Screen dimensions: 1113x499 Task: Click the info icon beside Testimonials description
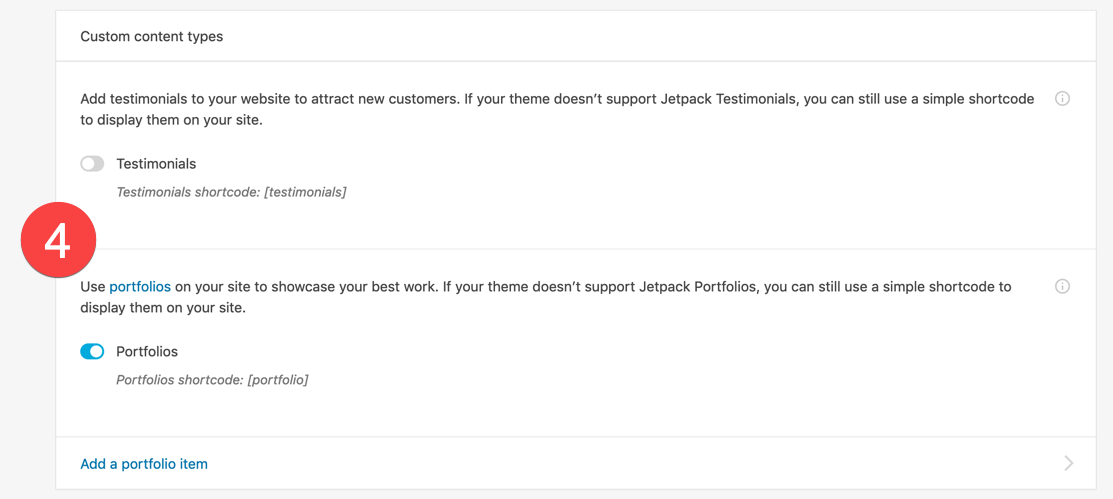1063,99
